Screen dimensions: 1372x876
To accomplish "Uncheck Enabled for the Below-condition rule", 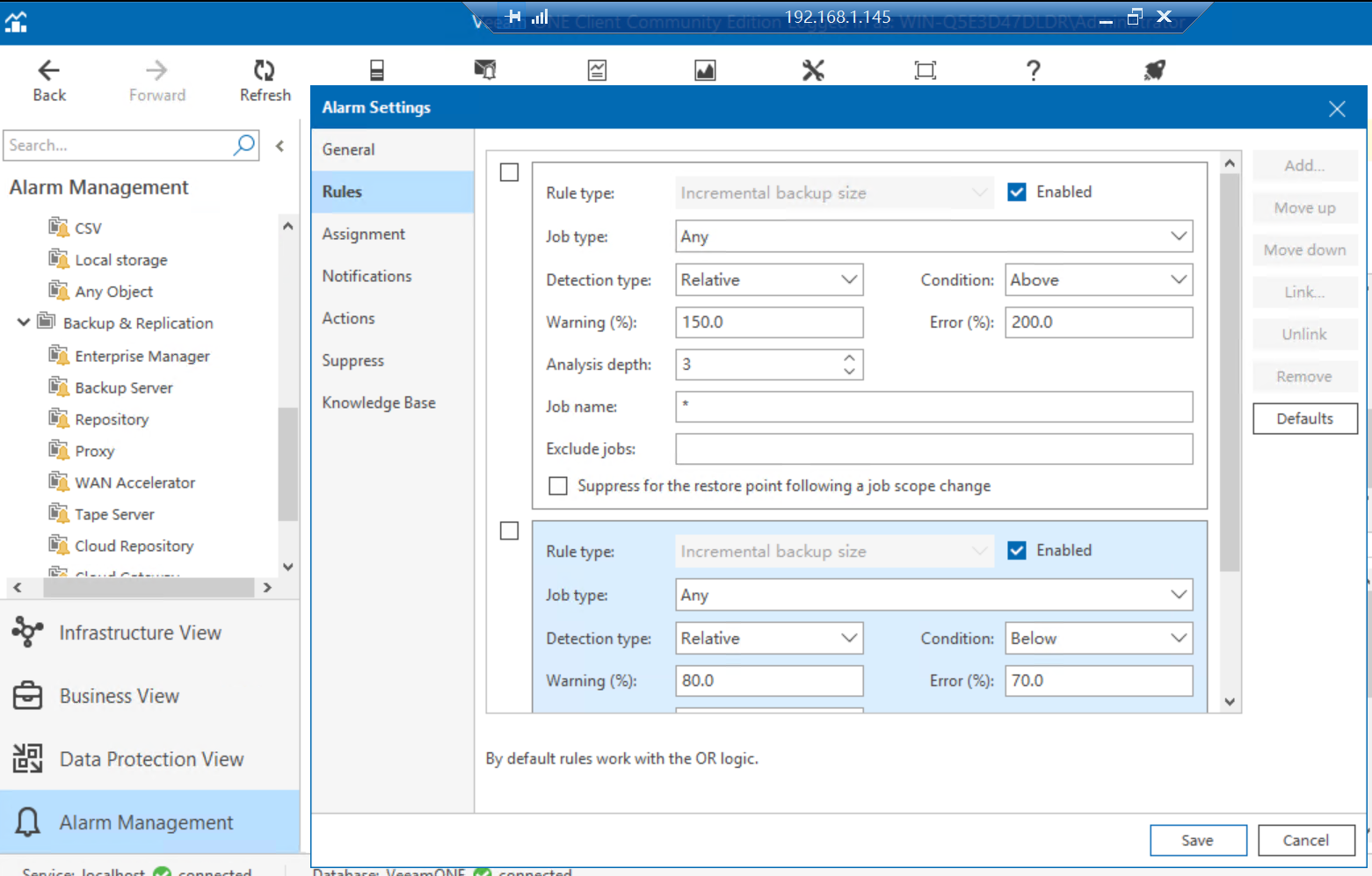I will tap(1017, 550).
